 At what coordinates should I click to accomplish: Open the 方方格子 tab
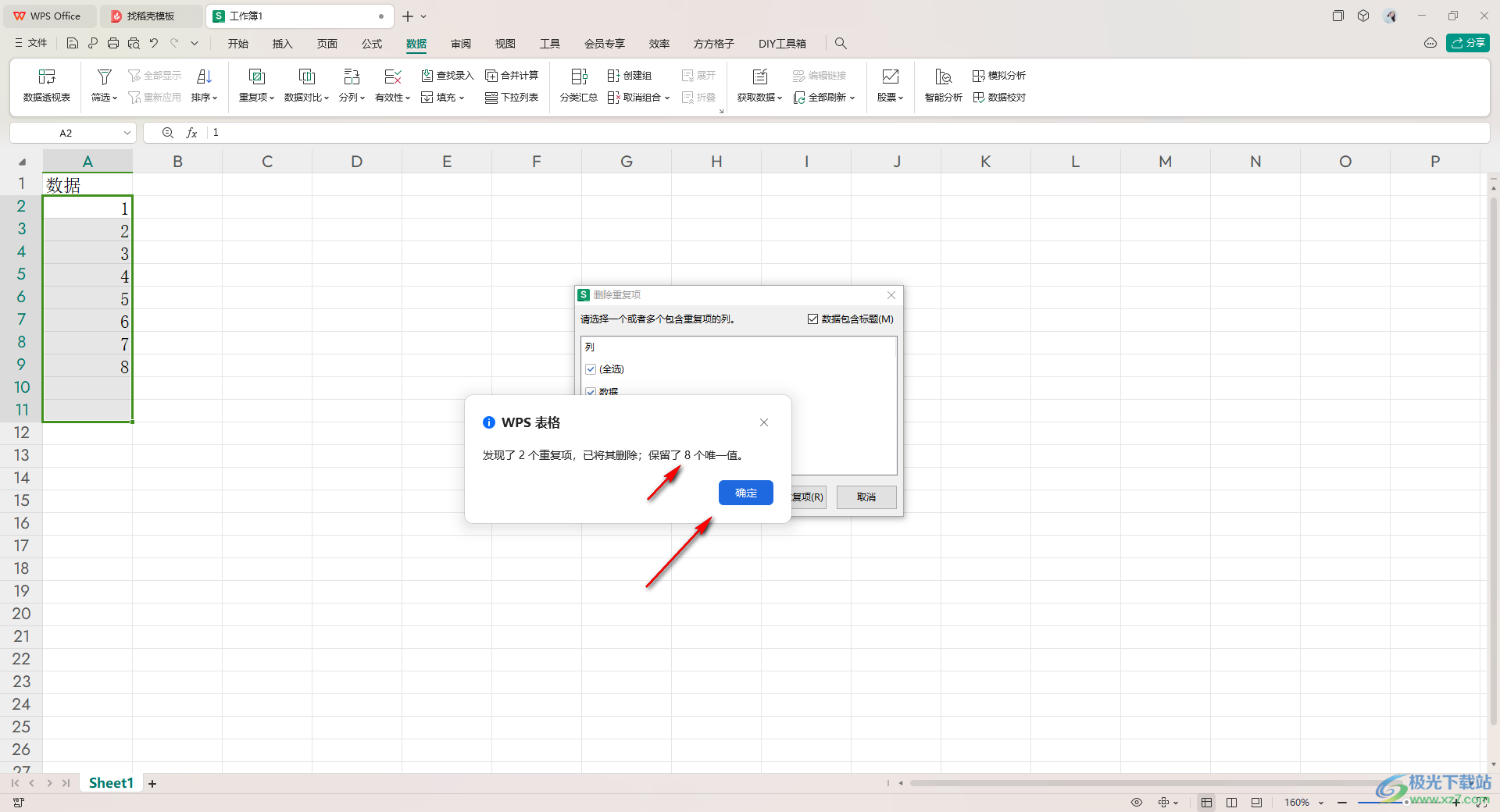pyautogui.click(x=714, y=44)
